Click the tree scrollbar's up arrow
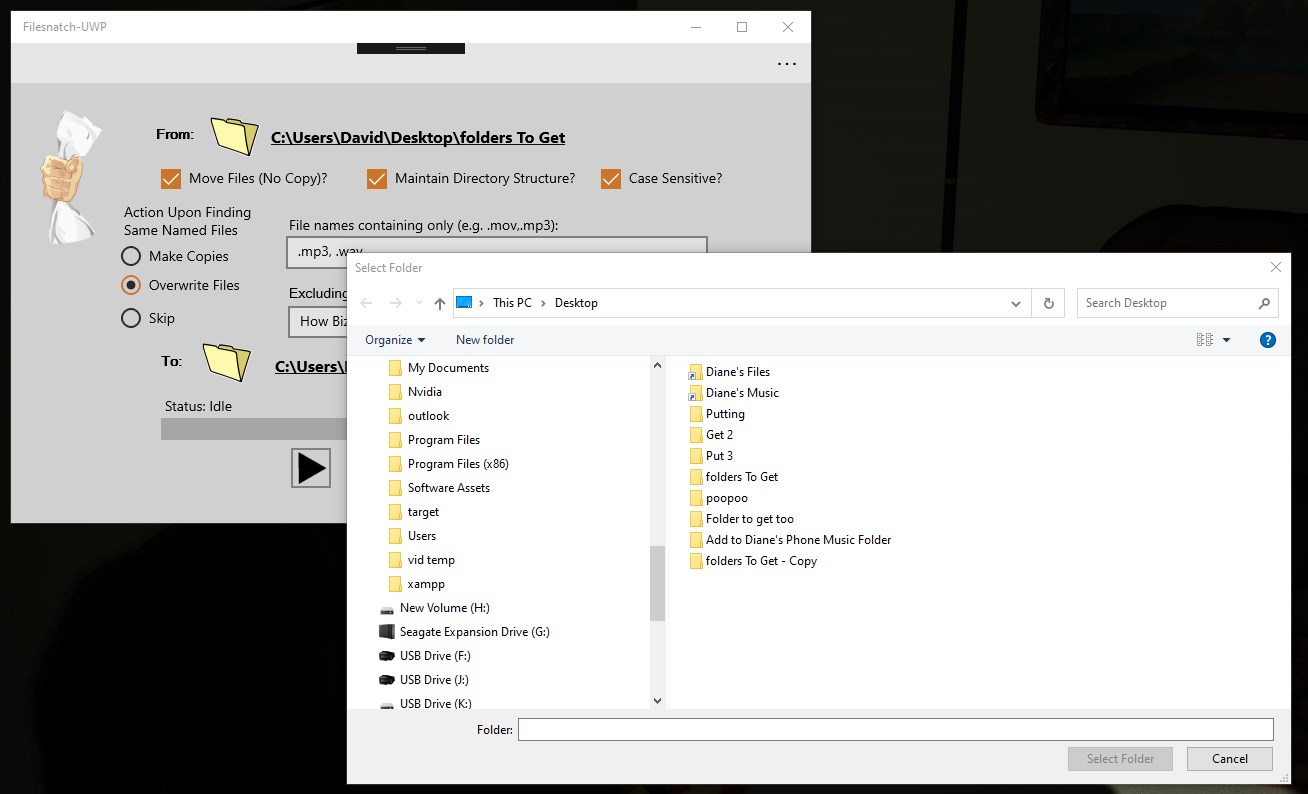 (x=657, y=366)
